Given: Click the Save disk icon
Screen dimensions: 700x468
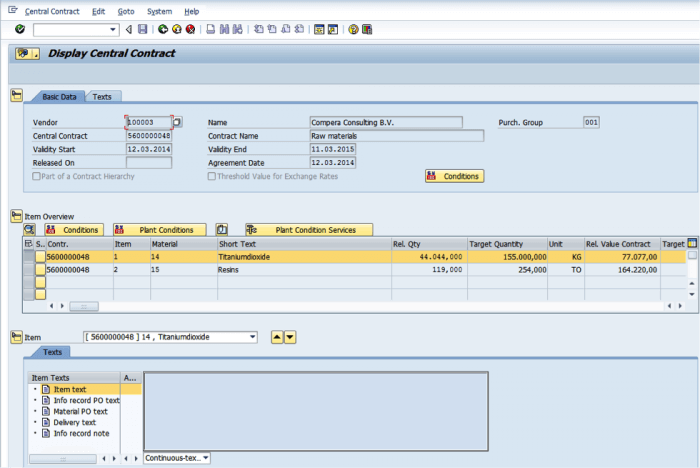Looking at the screenshot, I should (142, 29).
